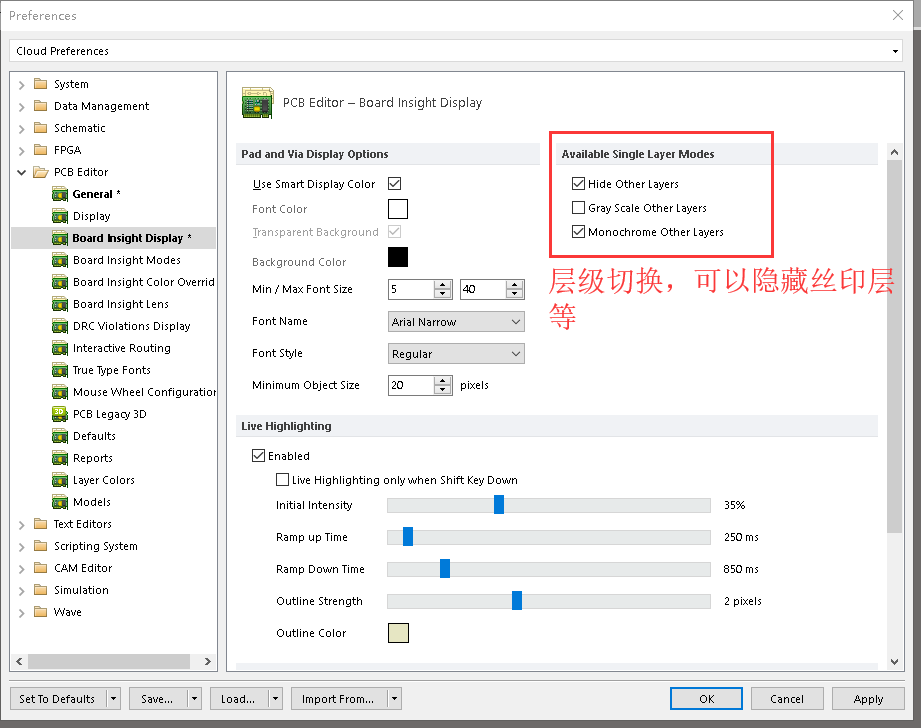Uncheck Monochrome Other Layers
This screenshot has height=728, width=921.
point(579,232)
